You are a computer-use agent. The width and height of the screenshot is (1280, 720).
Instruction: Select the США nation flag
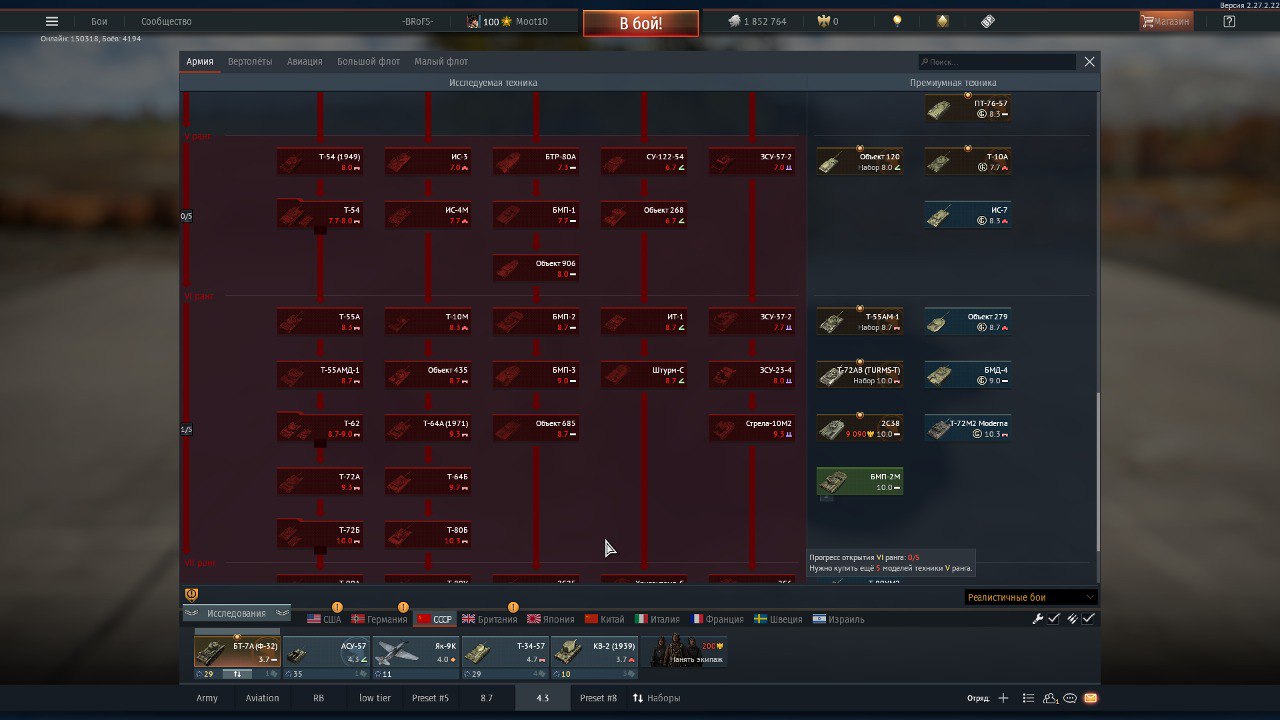pyautogui.click(x=324, y=619)
